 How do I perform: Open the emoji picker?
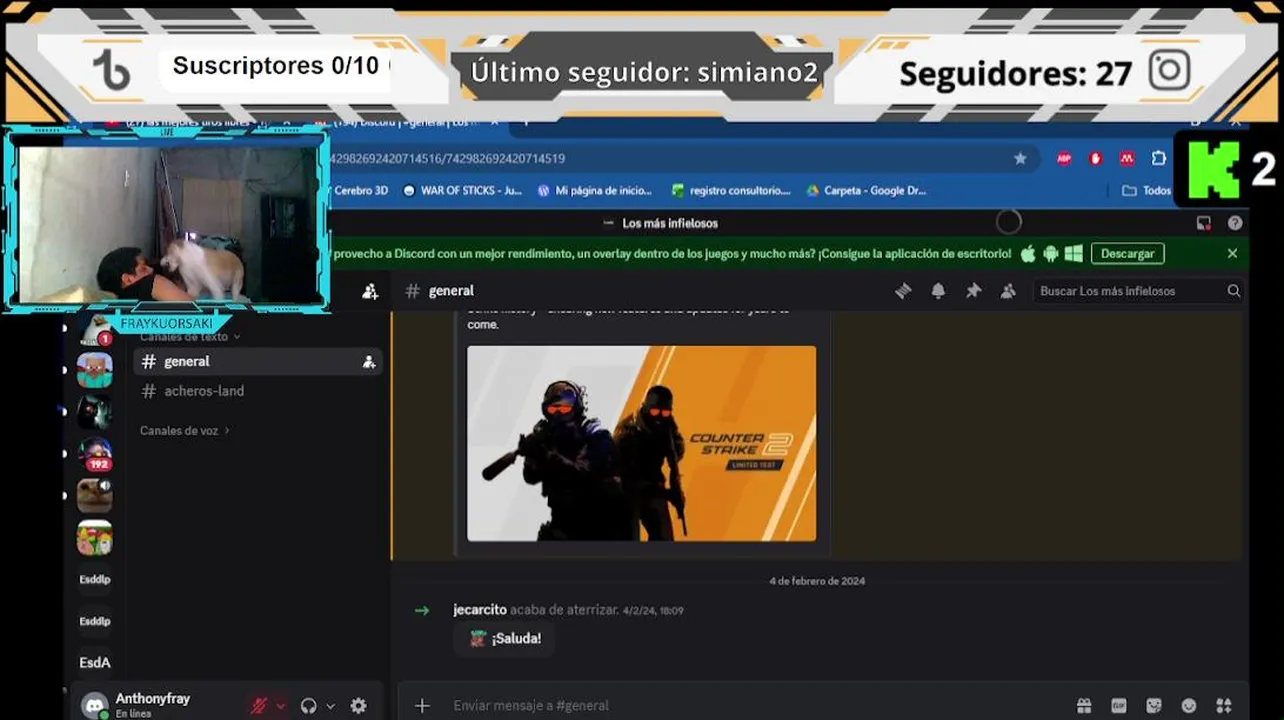(1189, 706)
